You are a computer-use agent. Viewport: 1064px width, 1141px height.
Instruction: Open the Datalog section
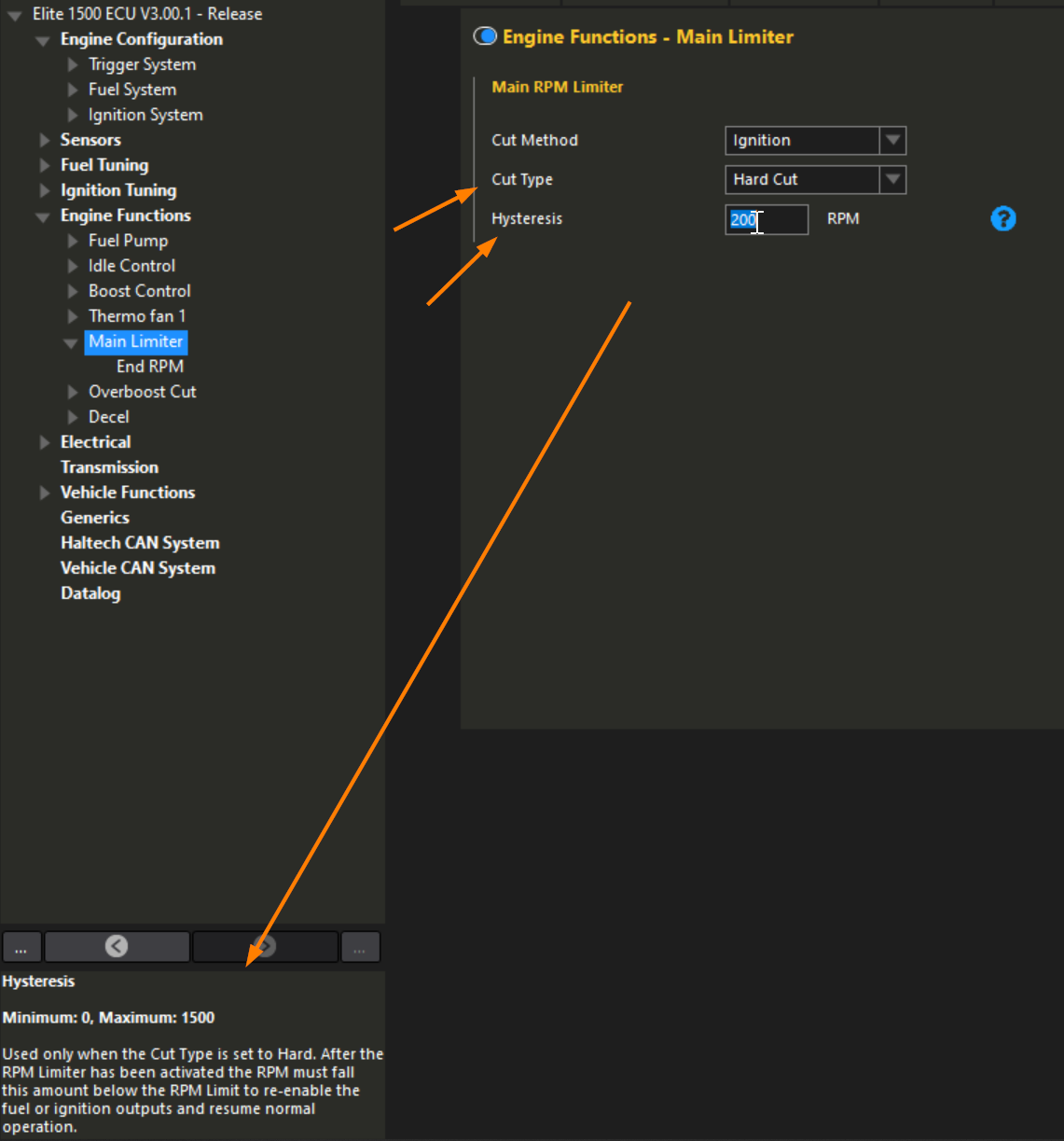[90, 592]
